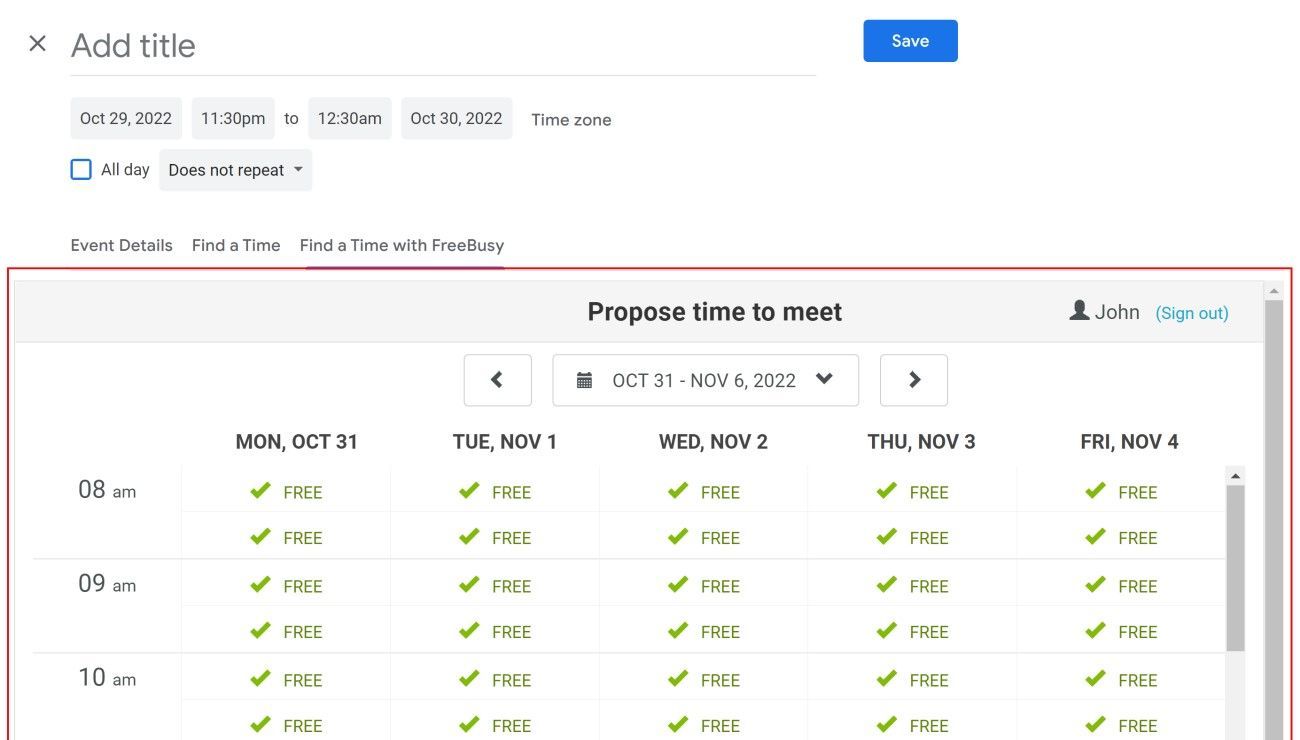
Task: Select Friday 10 am FREE checkmark slot
Action: (1096, 679)
